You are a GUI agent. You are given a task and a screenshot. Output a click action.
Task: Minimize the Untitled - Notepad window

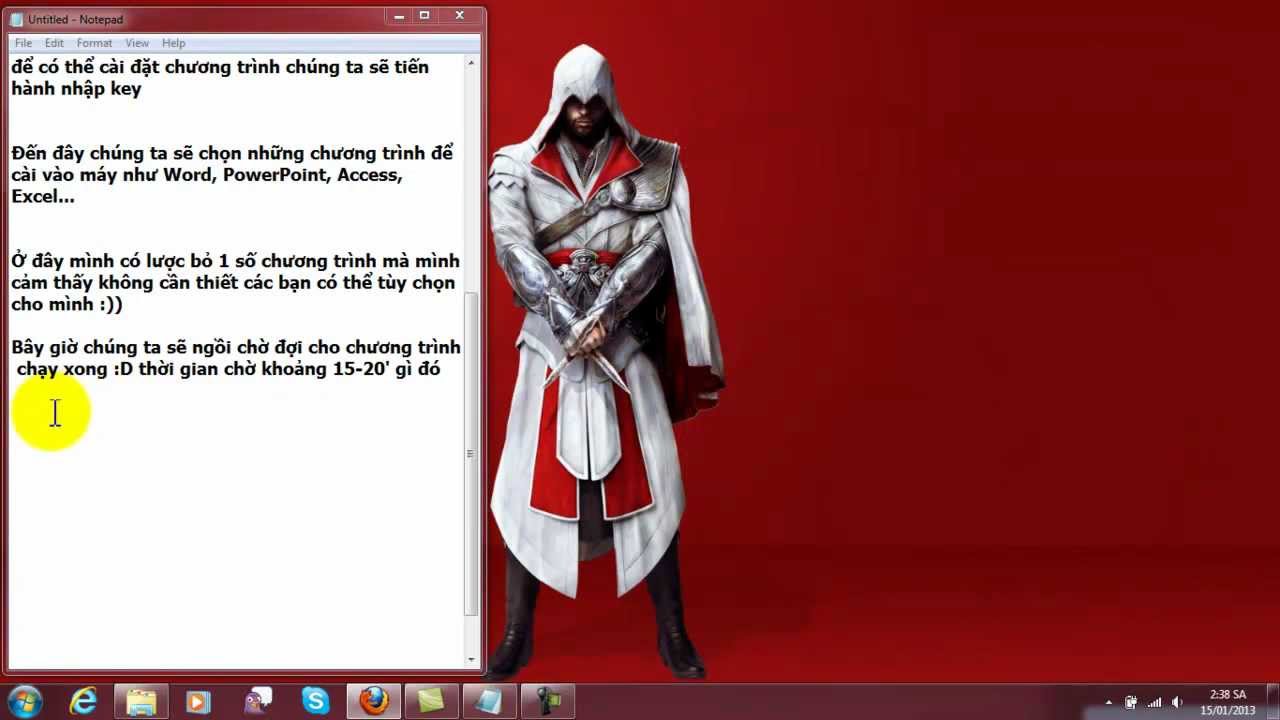399,15
